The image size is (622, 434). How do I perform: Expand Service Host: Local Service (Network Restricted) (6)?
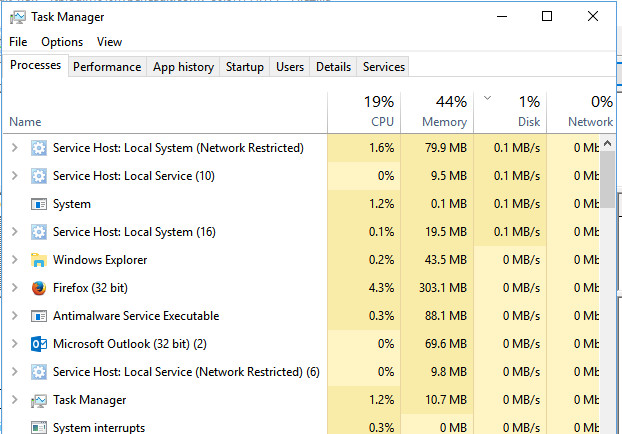click(x=15, y=371)
